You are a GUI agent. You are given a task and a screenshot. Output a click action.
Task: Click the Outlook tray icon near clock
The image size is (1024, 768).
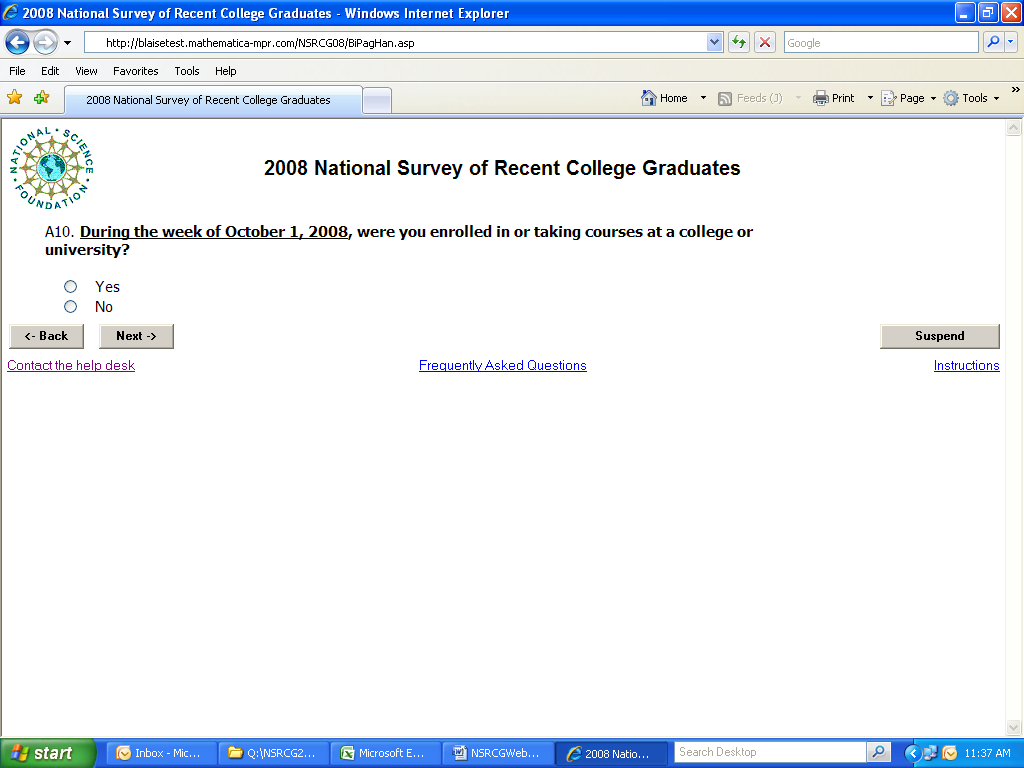[950, 754]
